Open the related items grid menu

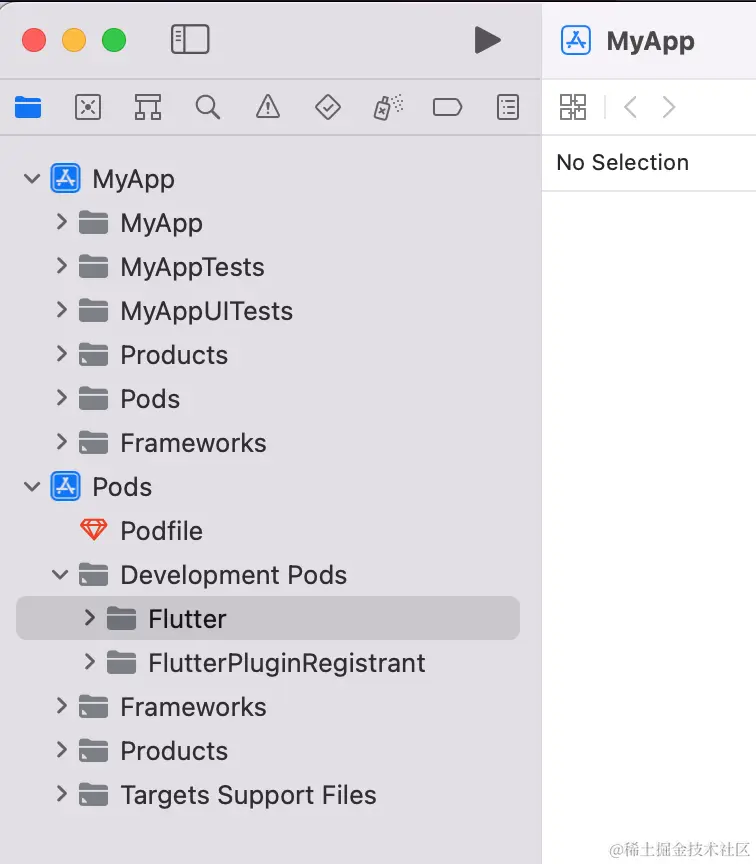tap(573, 107)
